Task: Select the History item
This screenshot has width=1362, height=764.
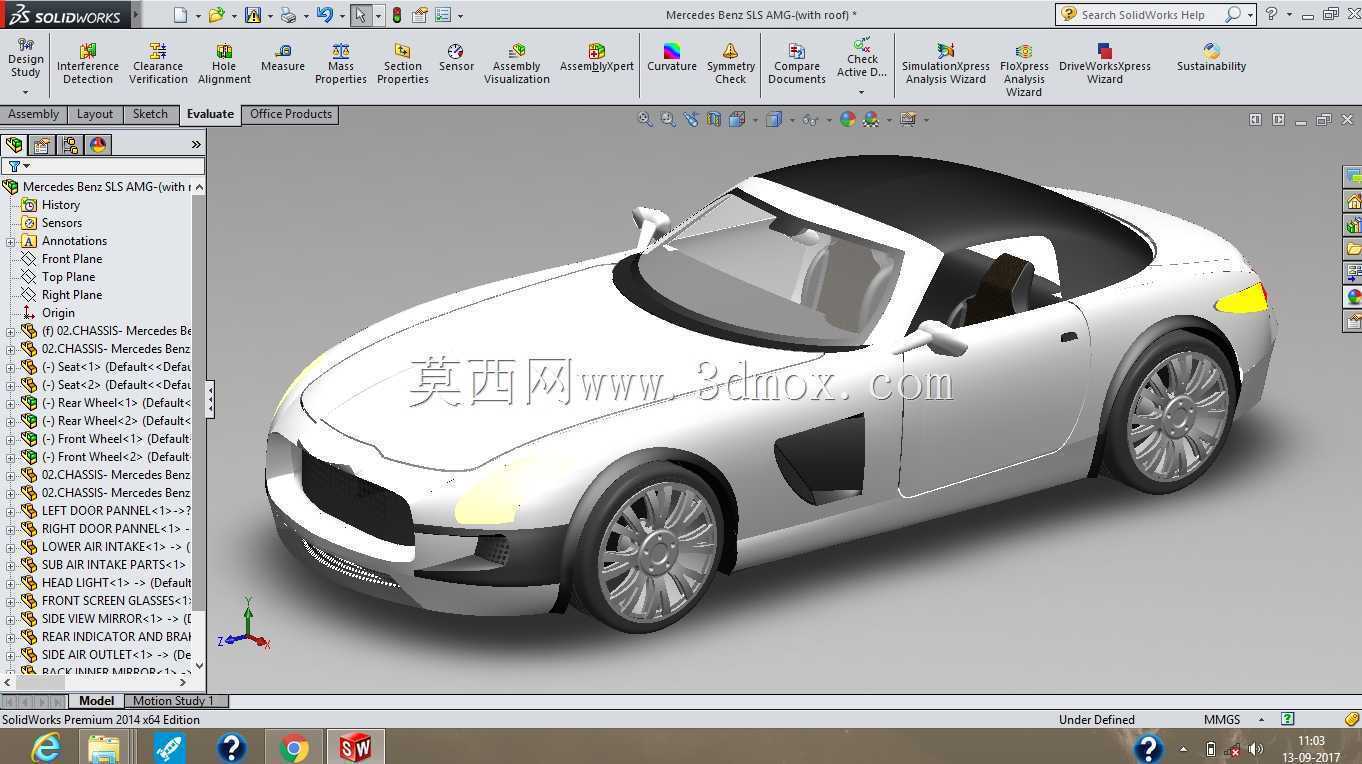Action: tap(60, 205)
